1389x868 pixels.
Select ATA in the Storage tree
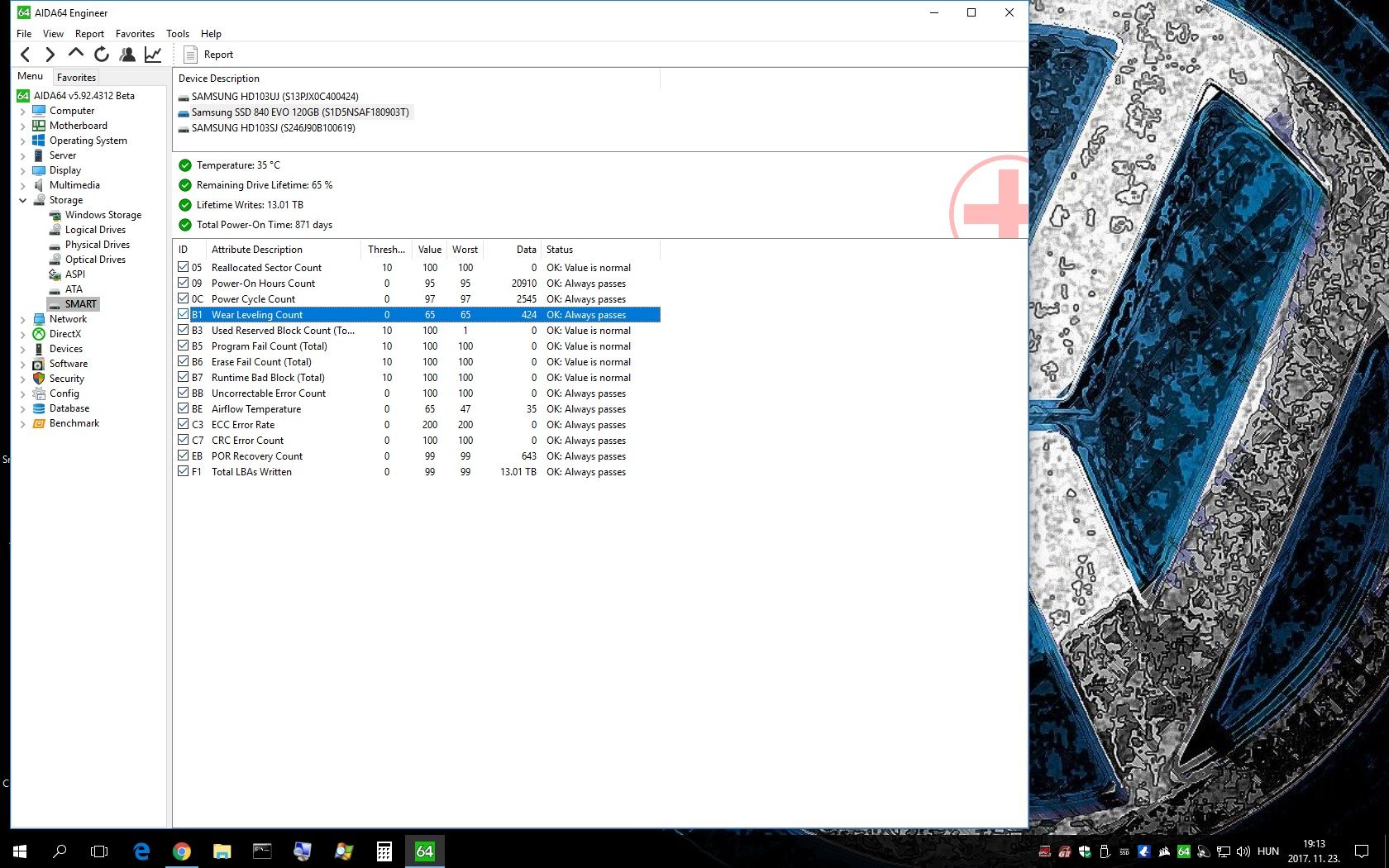pyautogui.click(x=74, y=289)
